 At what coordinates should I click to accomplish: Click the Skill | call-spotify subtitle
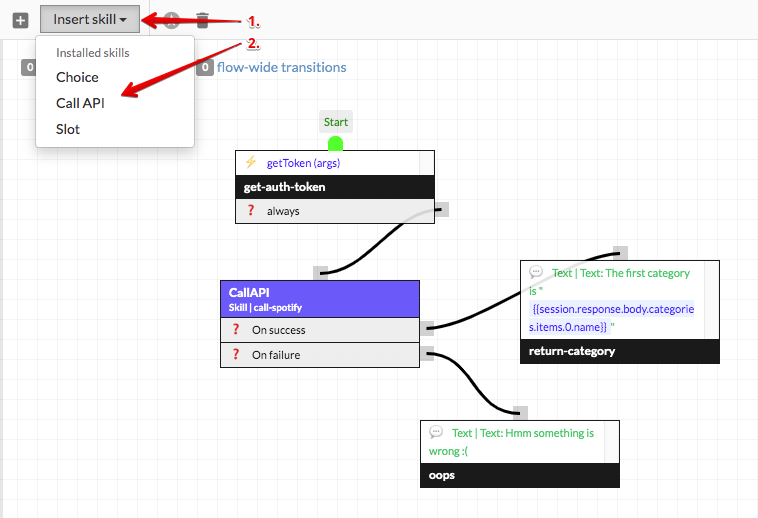click(x=265, y=308)
